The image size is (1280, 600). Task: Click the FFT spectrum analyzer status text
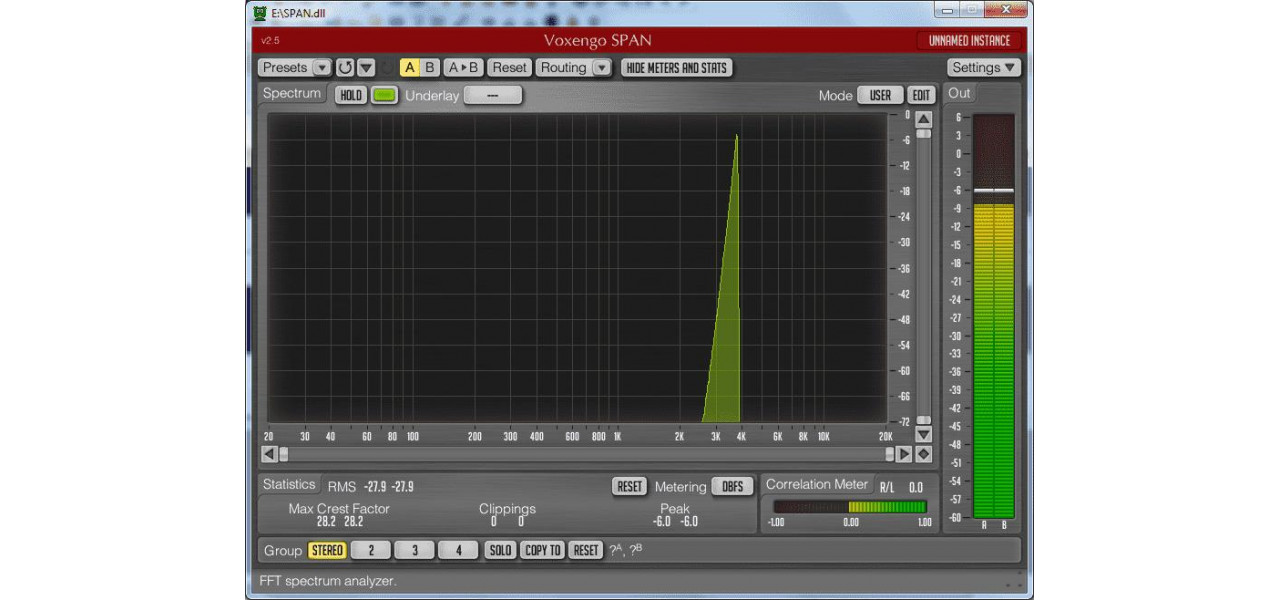328,581
